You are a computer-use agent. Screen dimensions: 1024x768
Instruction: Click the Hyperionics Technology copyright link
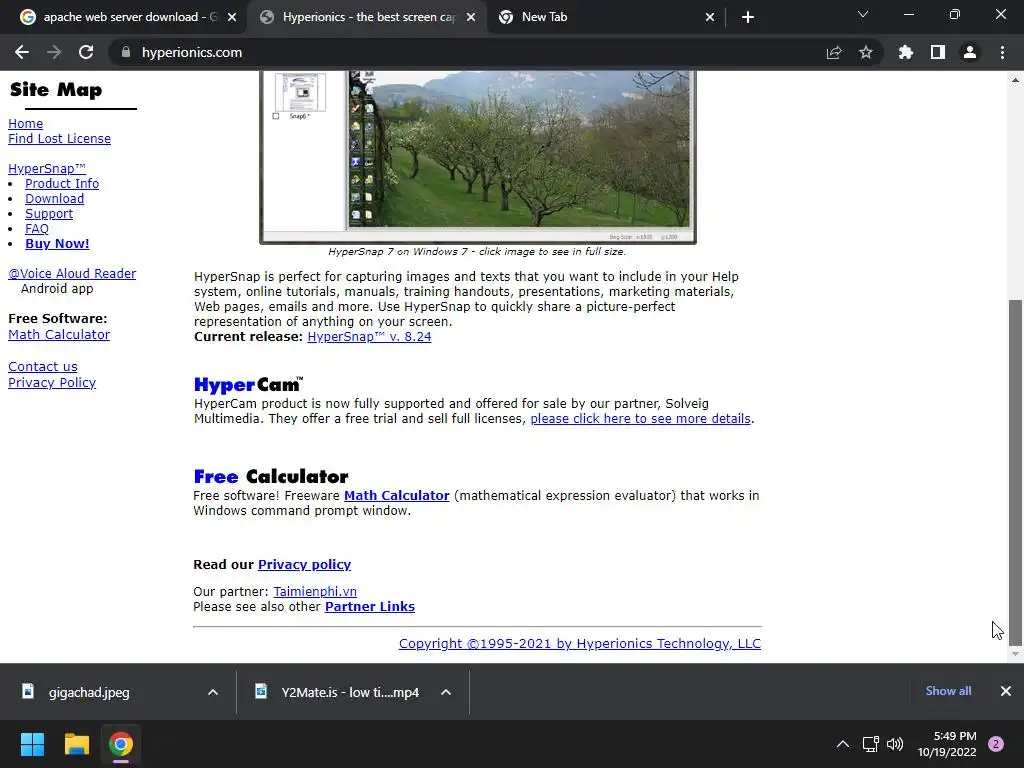580,644
